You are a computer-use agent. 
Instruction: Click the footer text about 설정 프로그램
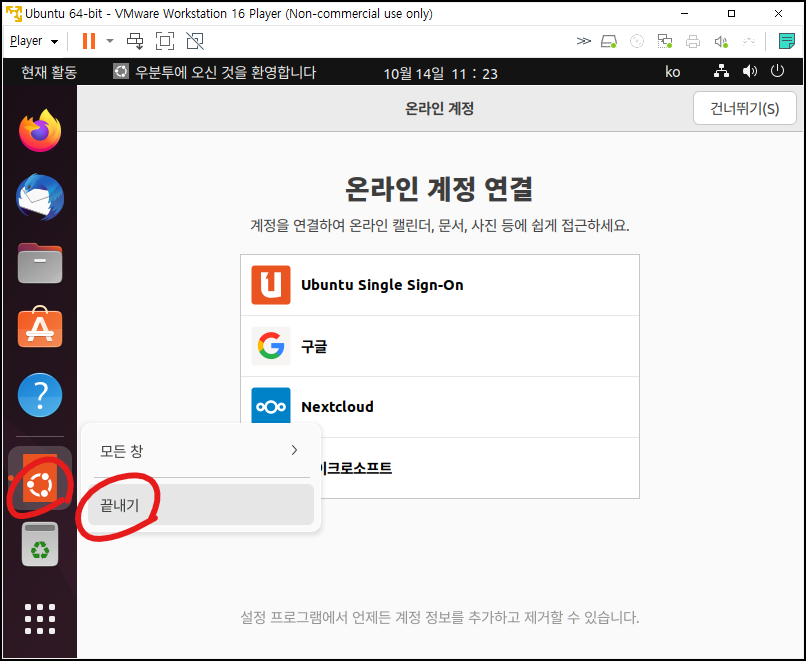click(x=440, y=617)
